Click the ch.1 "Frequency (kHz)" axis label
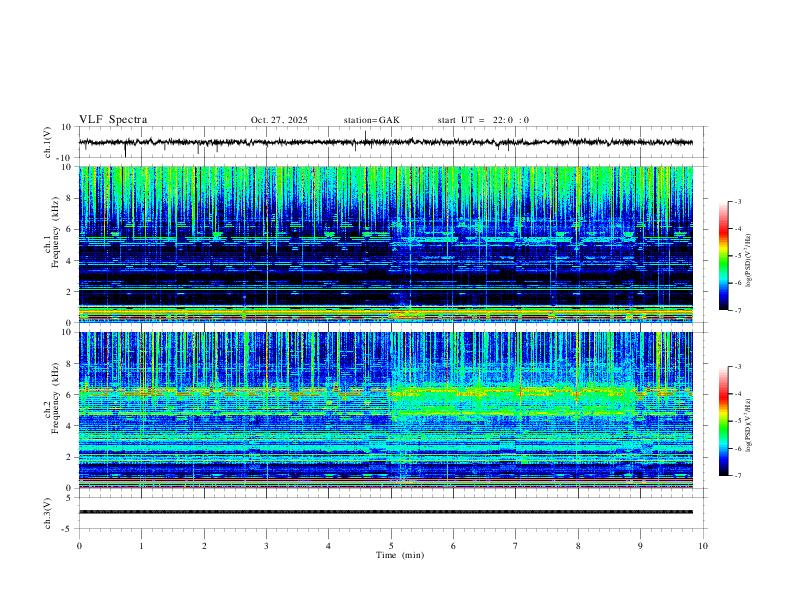The image size is (792, 612). pos(55,232)
